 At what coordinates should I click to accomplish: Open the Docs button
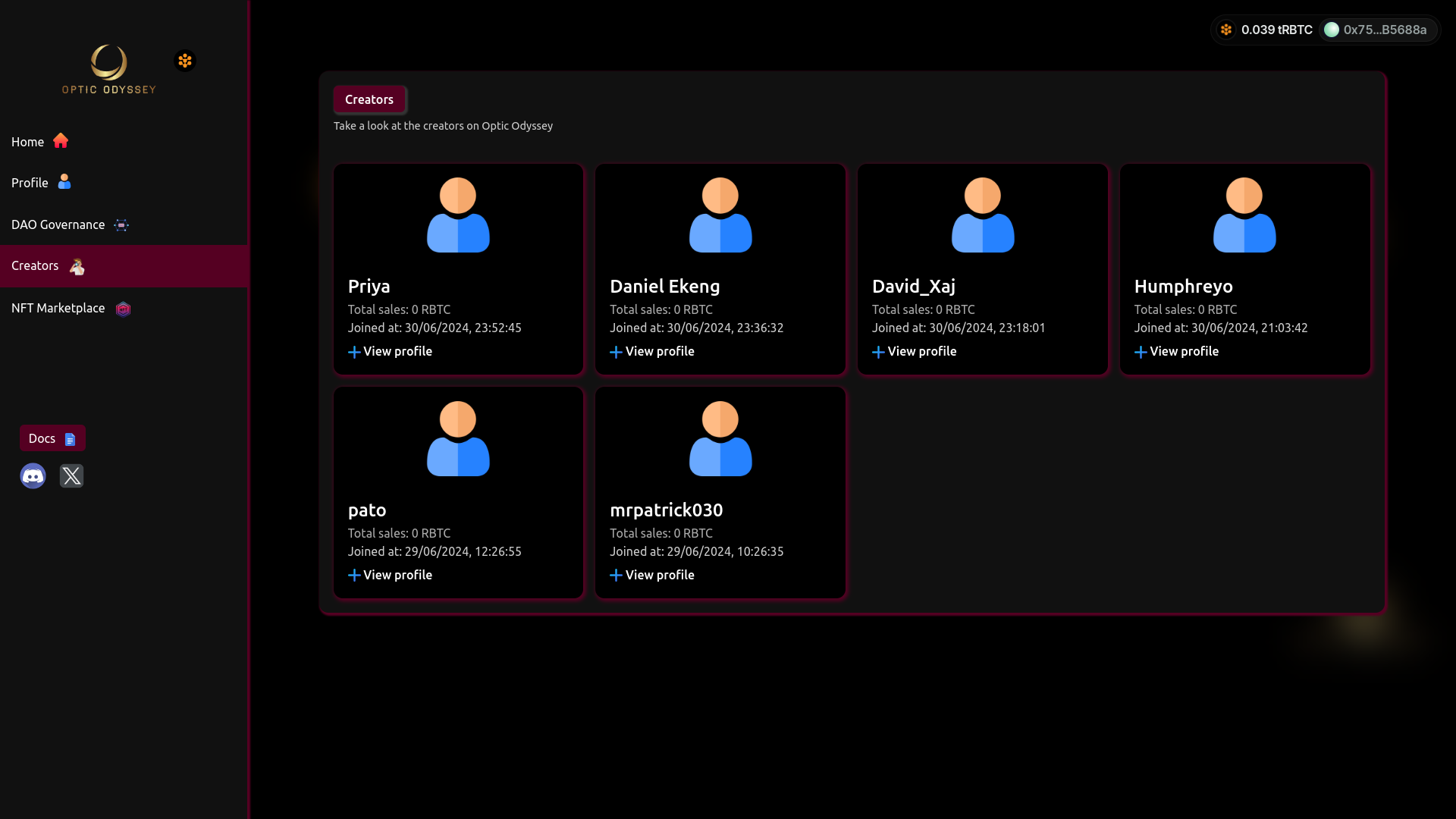click(x=52, y=438)
